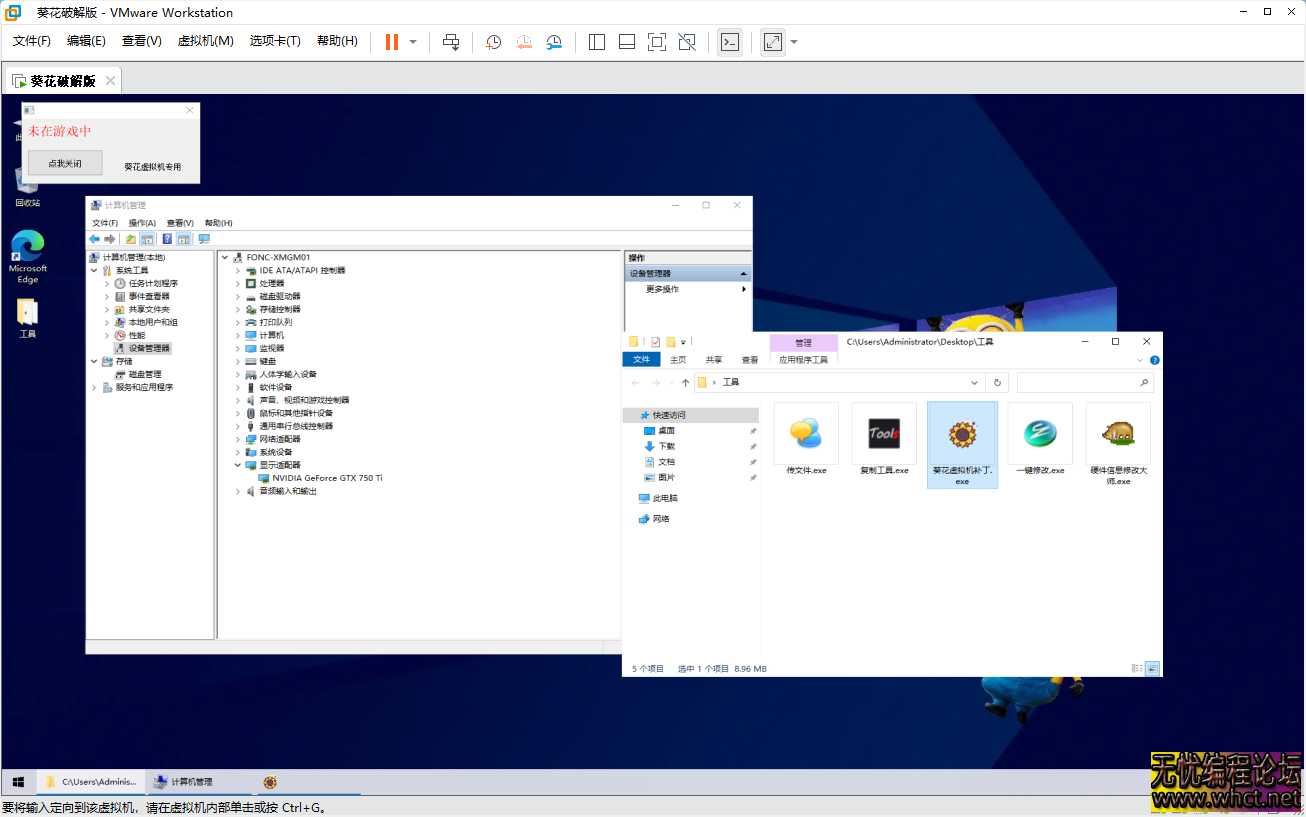Open the 虚拟机(M) menu
1306x817 pixels.
pyautogui.click(x=205, y=41)
